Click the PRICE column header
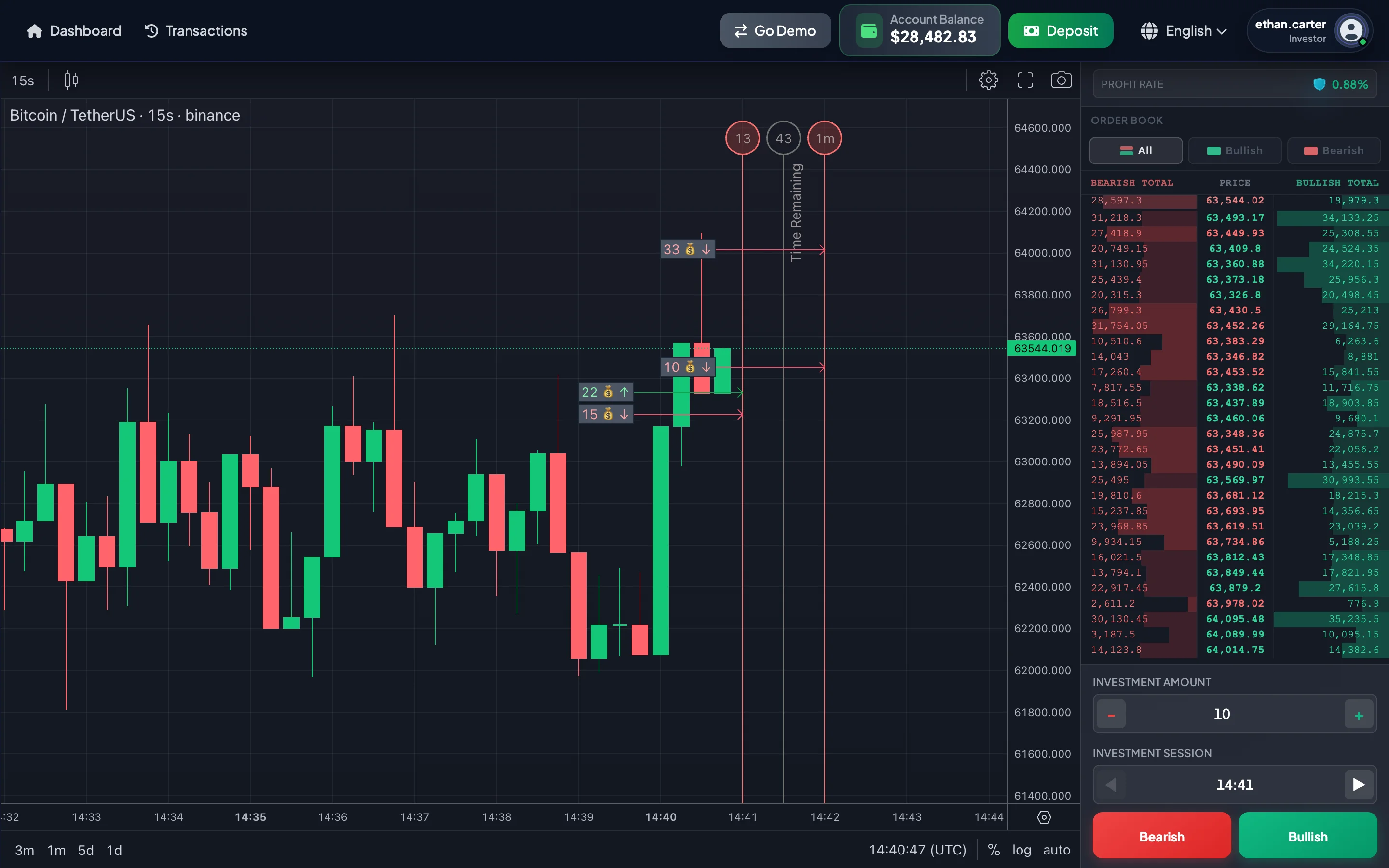 (1235, 183)
